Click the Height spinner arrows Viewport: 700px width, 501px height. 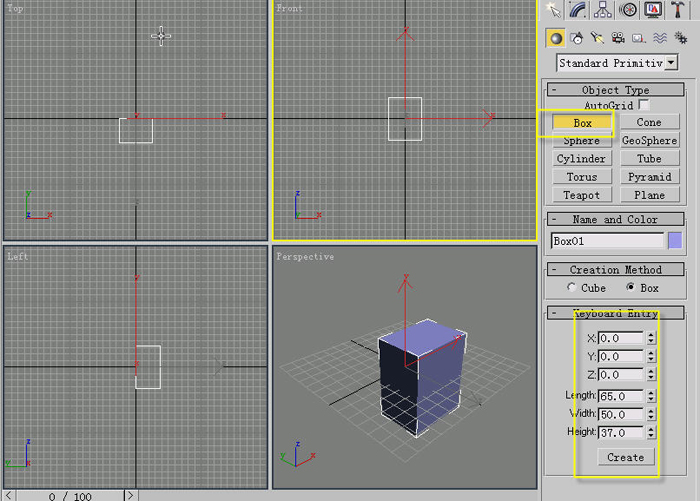651,433
